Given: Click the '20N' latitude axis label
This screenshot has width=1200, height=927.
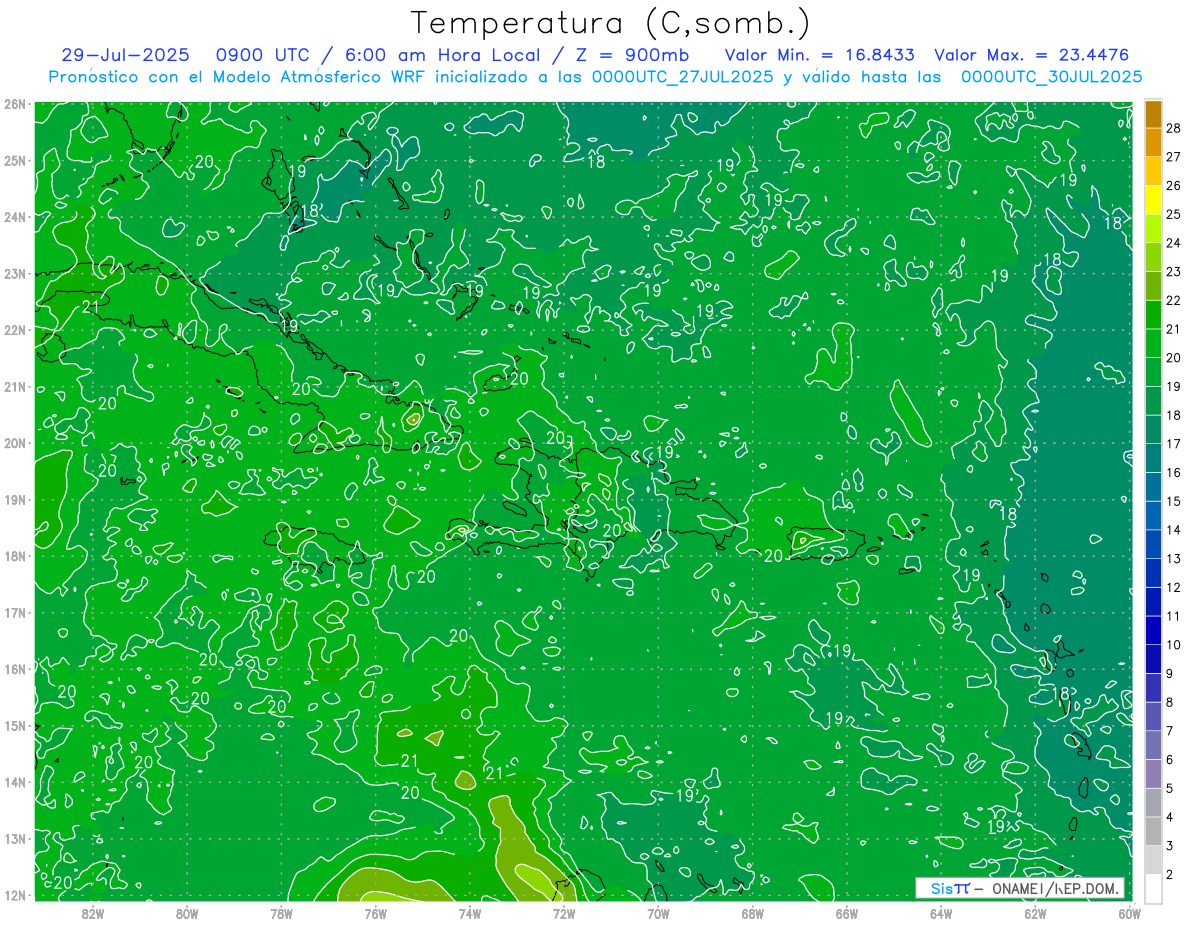Looking at the screenshot, I should tap(15, 443).
